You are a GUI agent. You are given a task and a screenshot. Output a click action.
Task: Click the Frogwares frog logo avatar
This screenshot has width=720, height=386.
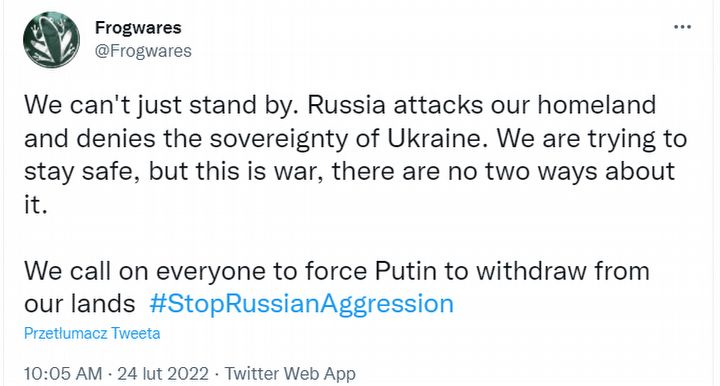pos(51,39)
